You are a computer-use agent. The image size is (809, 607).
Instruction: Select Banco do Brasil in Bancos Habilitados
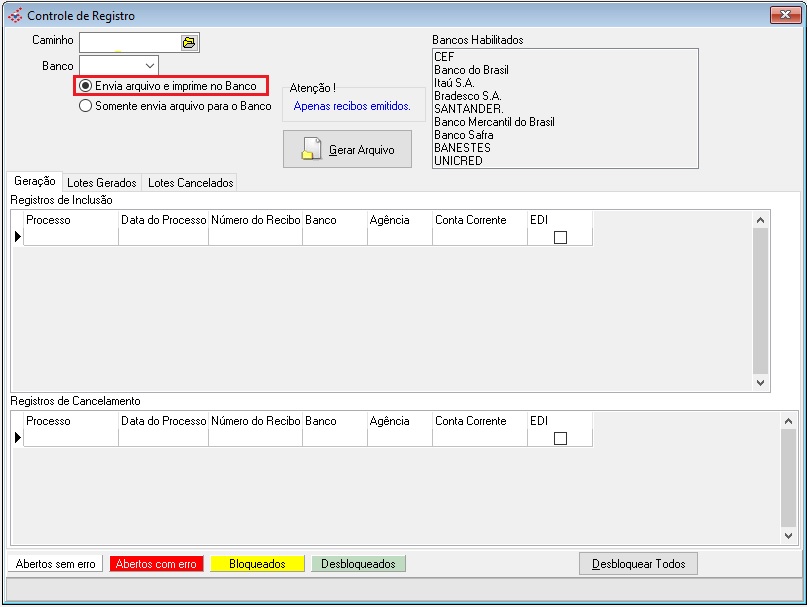pyautogui.click(x=471, y=70)
